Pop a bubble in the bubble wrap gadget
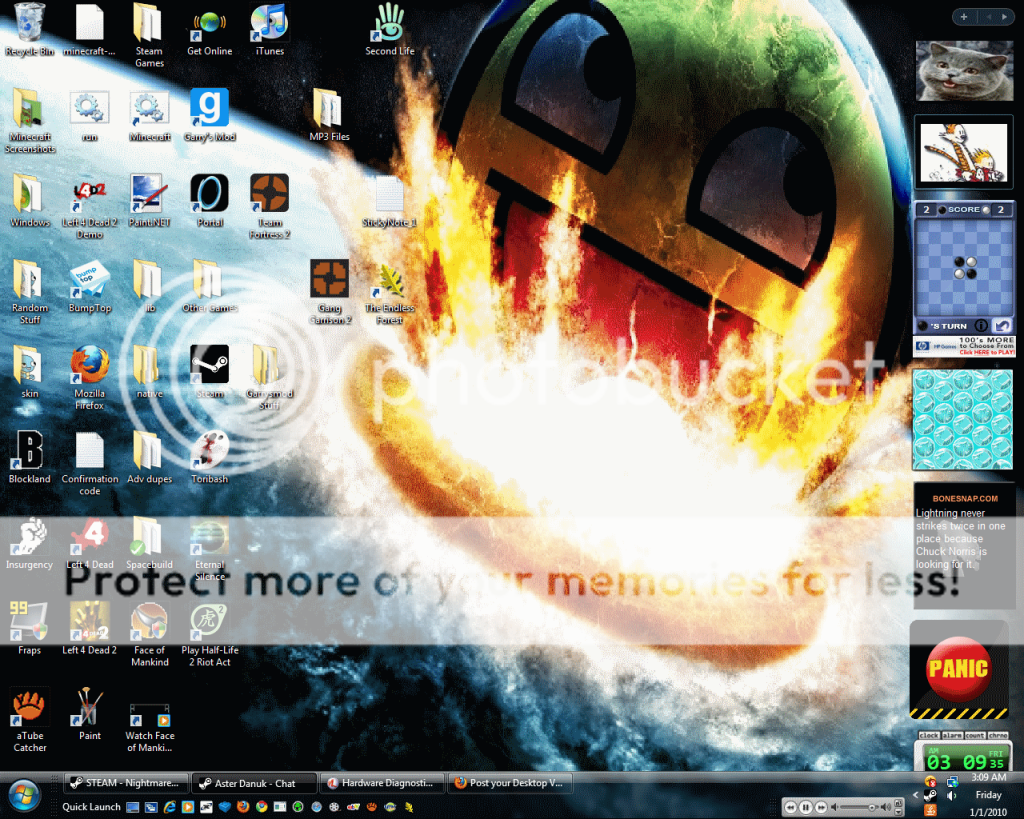1024x819 pixels. pyautogui.click(x=963, y=419)
